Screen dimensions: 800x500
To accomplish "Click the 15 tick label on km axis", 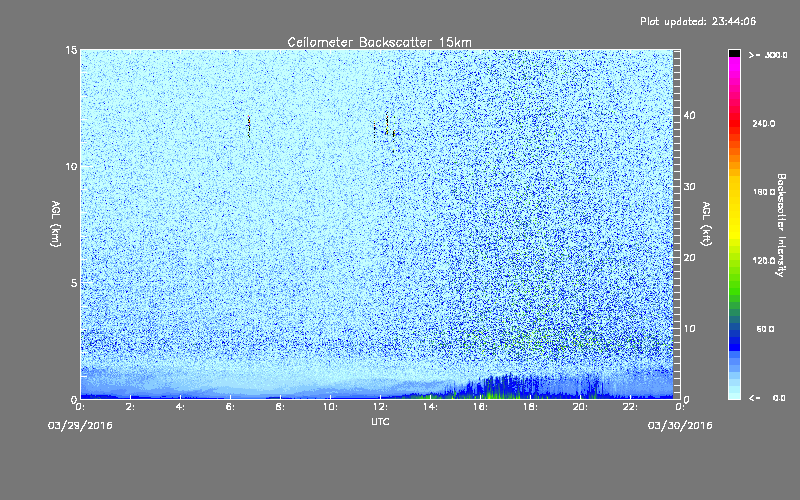I will (x=71, y=50).
